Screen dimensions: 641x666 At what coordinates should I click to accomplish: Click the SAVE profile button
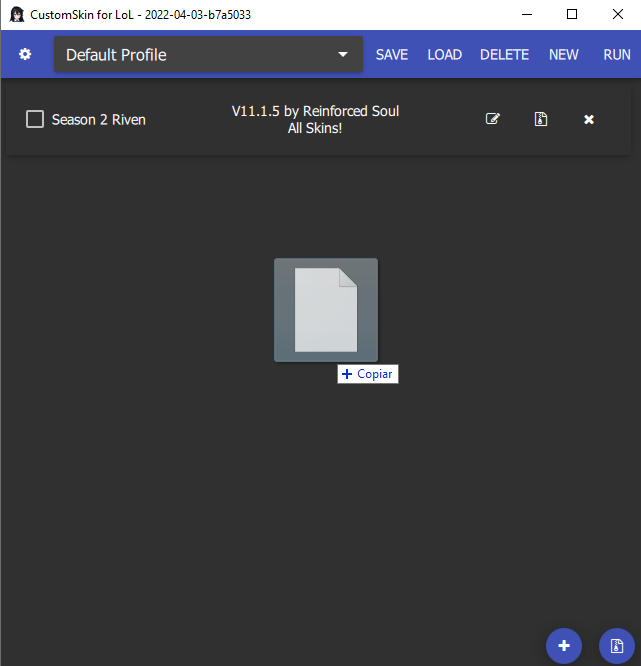[x=392, y=54]
